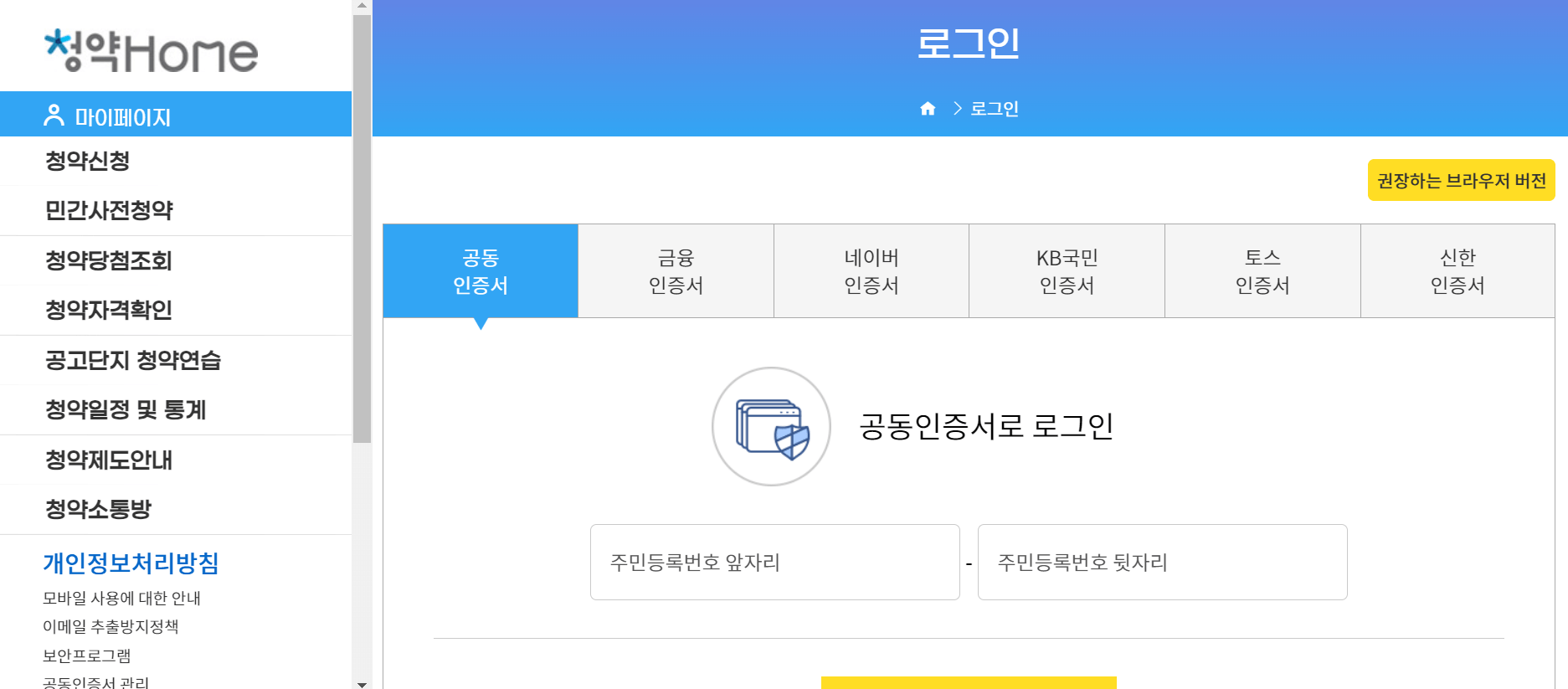The height and width of the screenshot is (689, 1568).
Task: Open 공고단지 청약연습 menu
Action: pos(133,360)
